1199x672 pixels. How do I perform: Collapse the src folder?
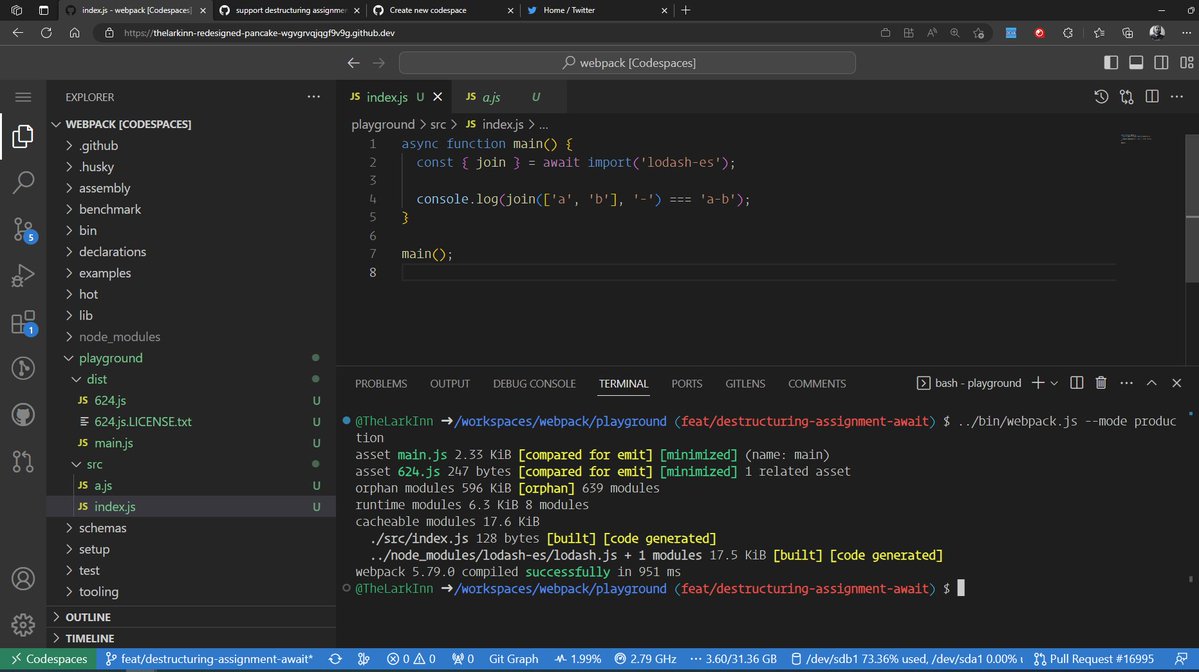pyautogui.click(x=191, y=464)
